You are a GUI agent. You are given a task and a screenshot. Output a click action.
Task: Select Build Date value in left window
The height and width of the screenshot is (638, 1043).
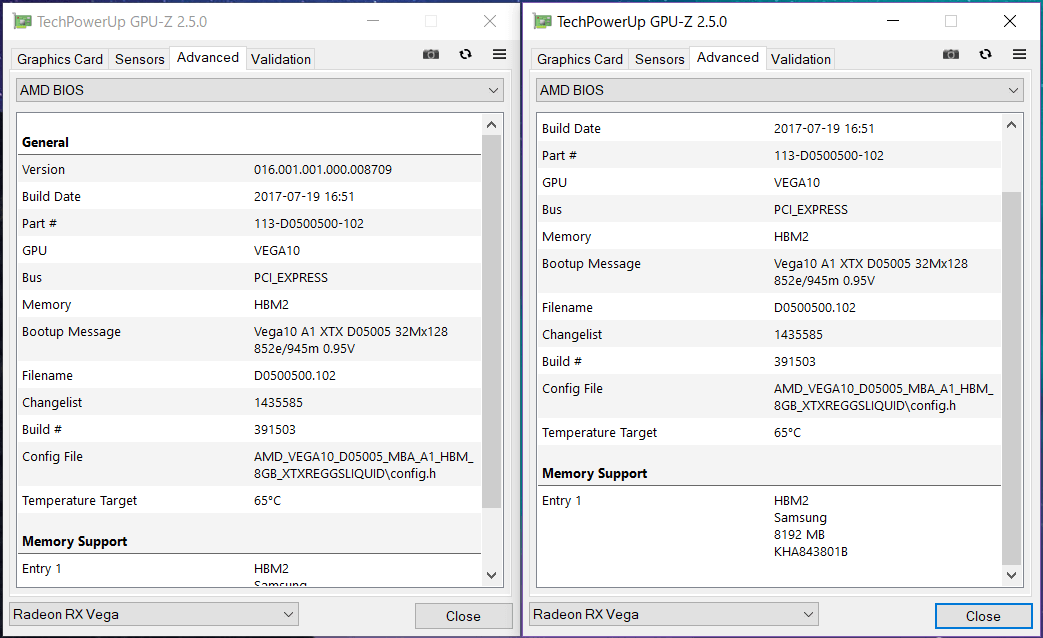click(304, 197)
